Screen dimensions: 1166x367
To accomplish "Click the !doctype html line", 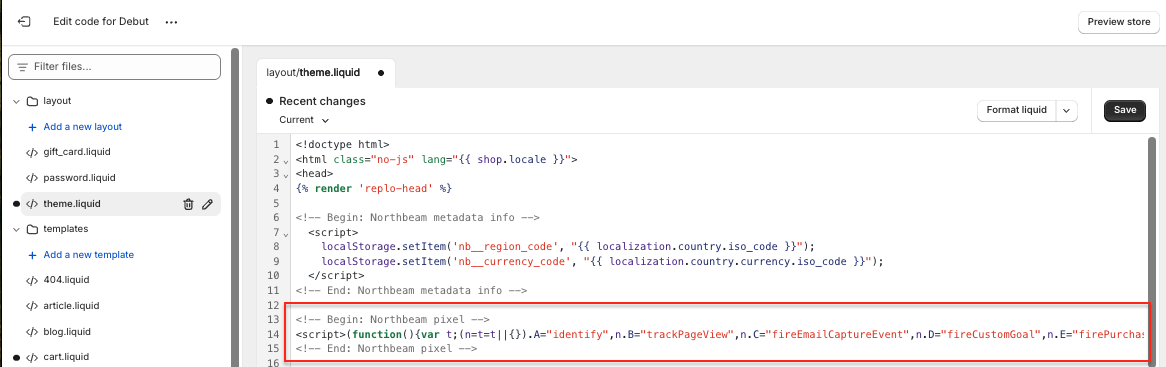I will pyautogui.click(x=342, y=146).
